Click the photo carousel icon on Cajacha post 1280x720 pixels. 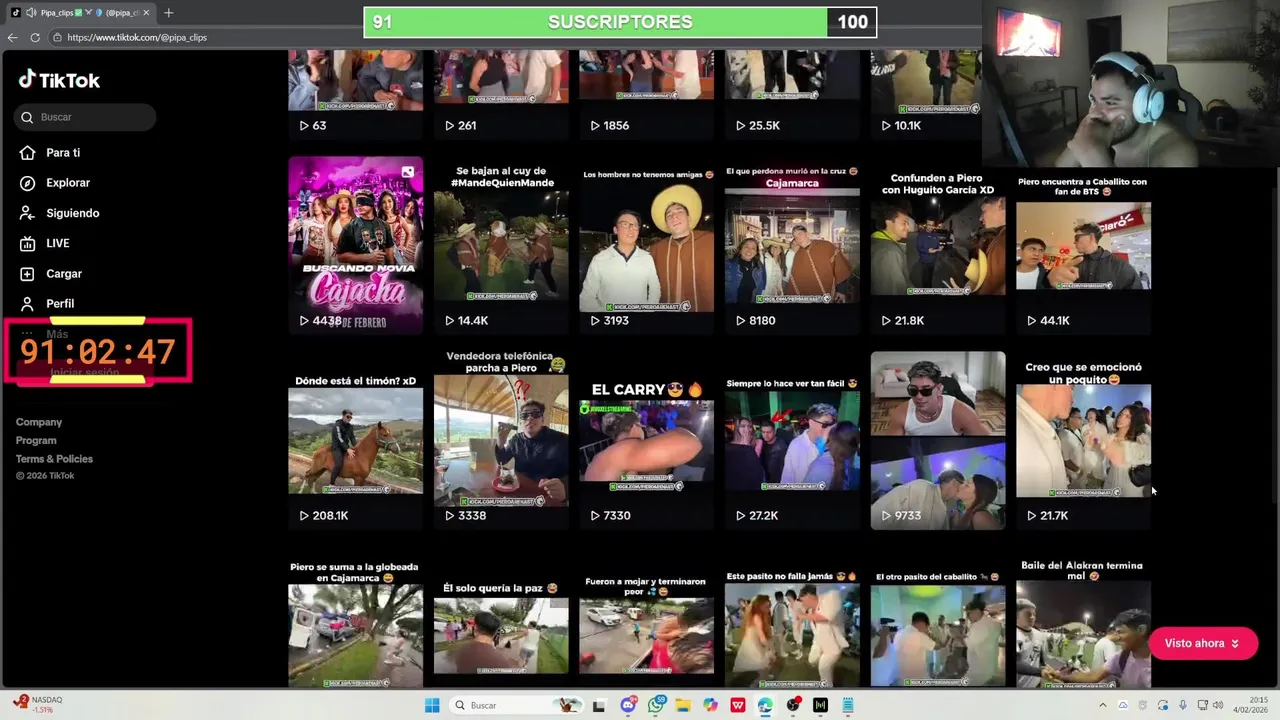click(408, 172)
